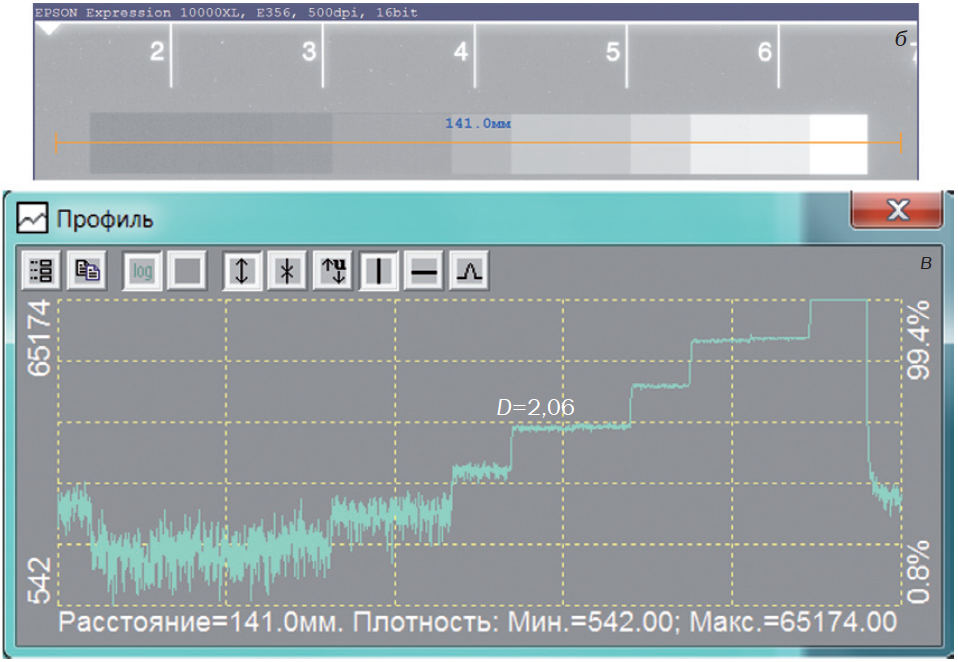Click the copy profile data icon
This screenshot has height=662, width=958.
(89, 271)
